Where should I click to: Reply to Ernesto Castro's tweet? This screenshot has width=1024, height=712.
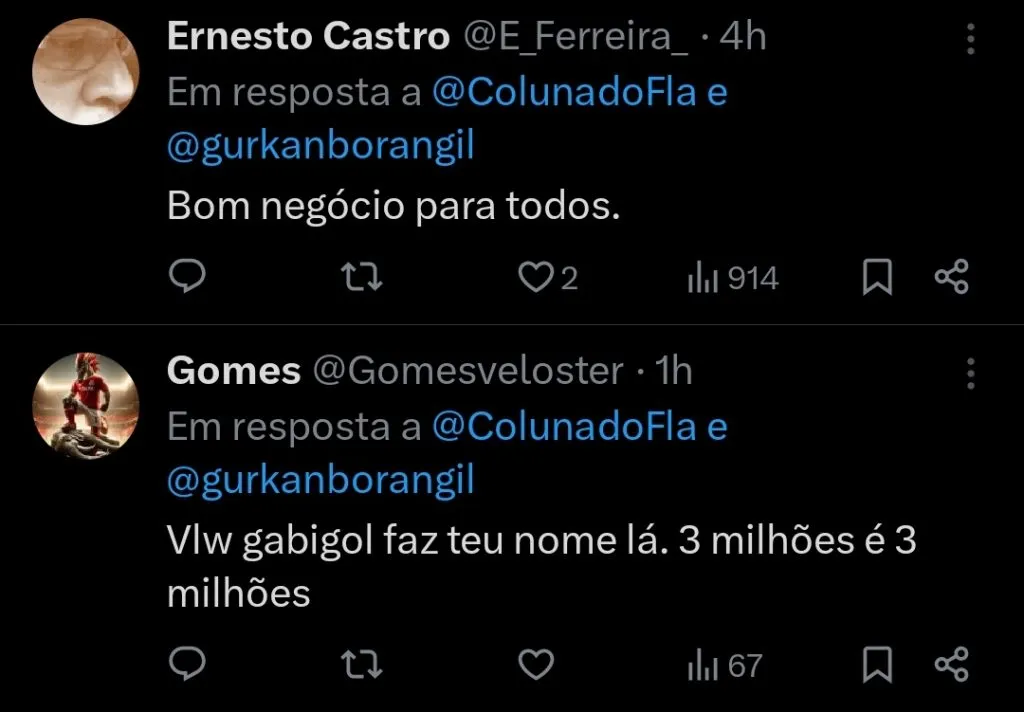pos(187,277)
